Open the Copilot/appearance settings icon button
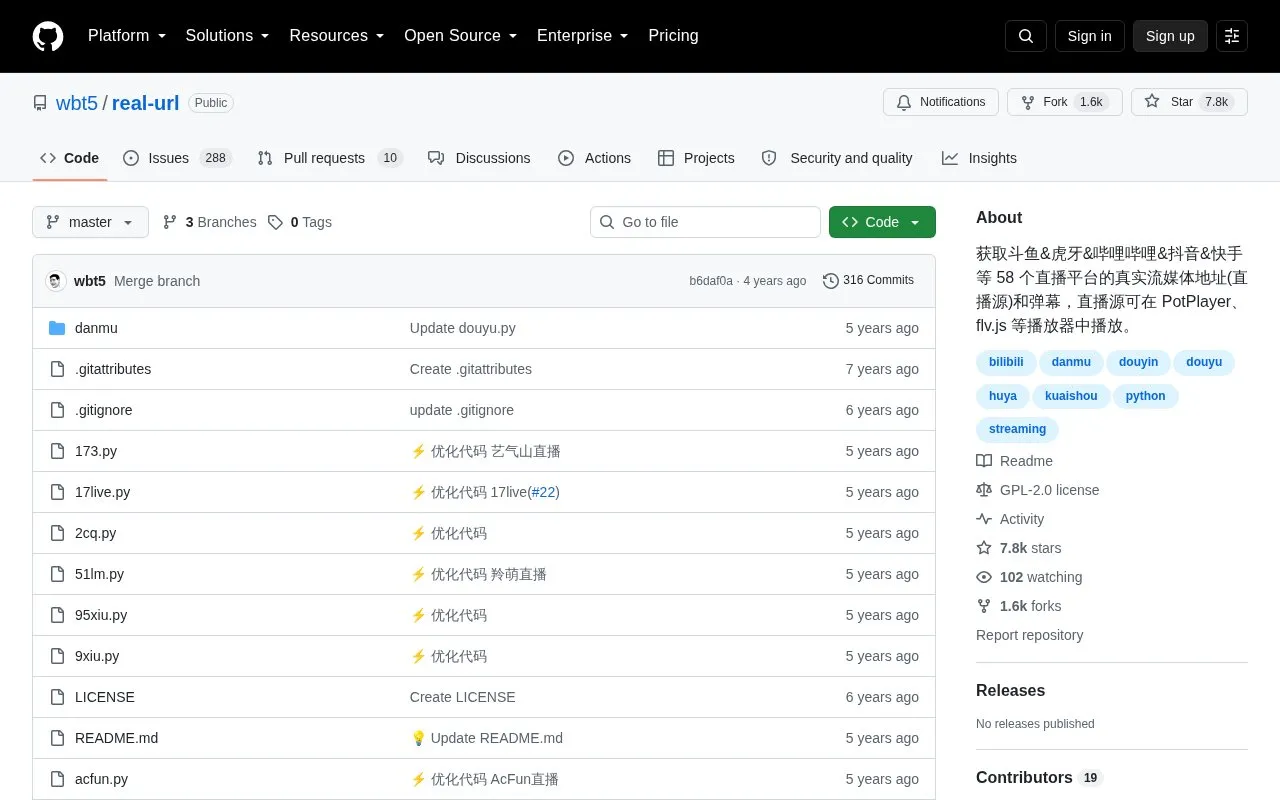Viewport: 1280px width, 800px height. pos(1232,36)
